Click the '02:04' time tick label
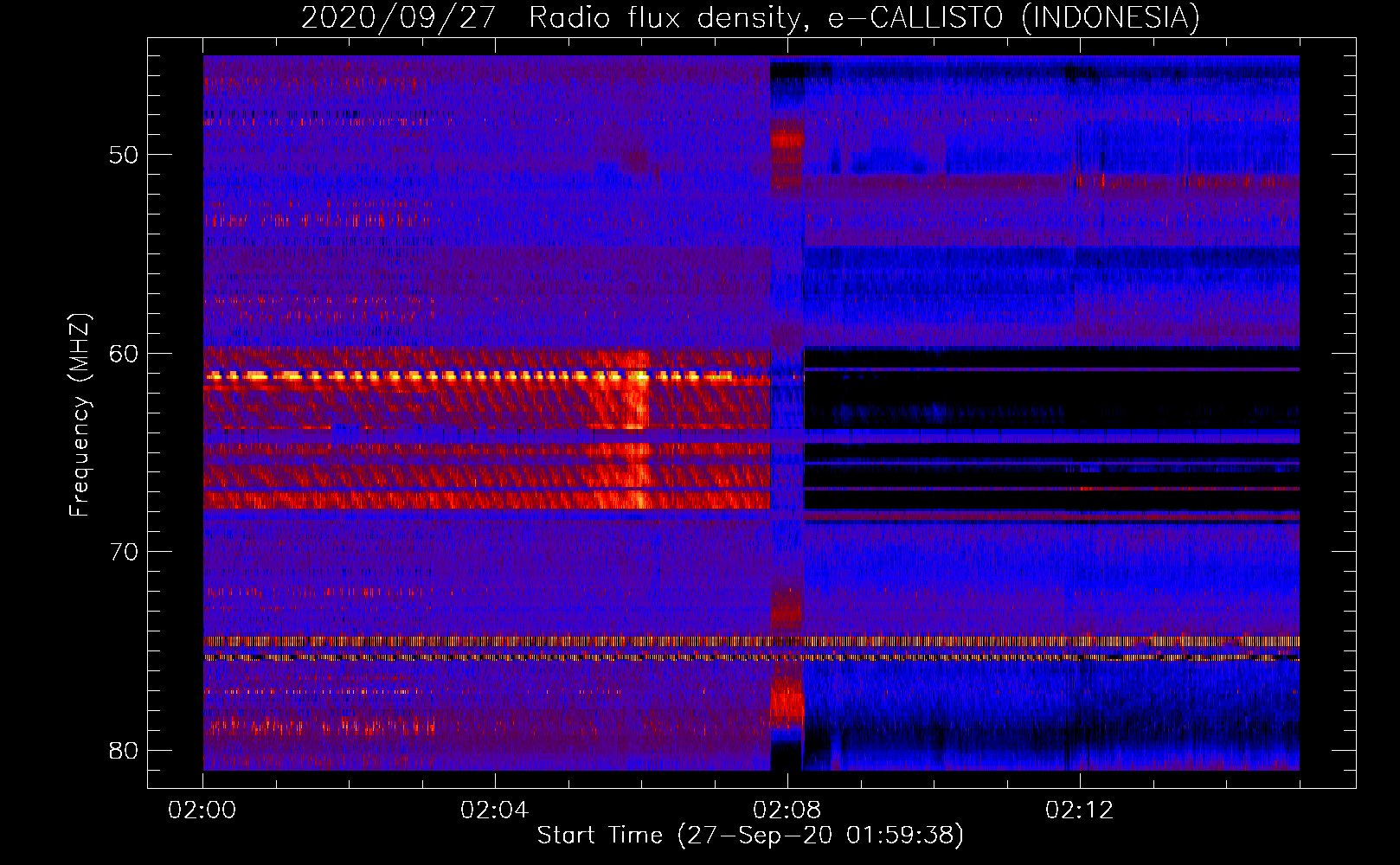This screenshot has width=1400, height=865. pyautogui.click(x=495, y=811)
